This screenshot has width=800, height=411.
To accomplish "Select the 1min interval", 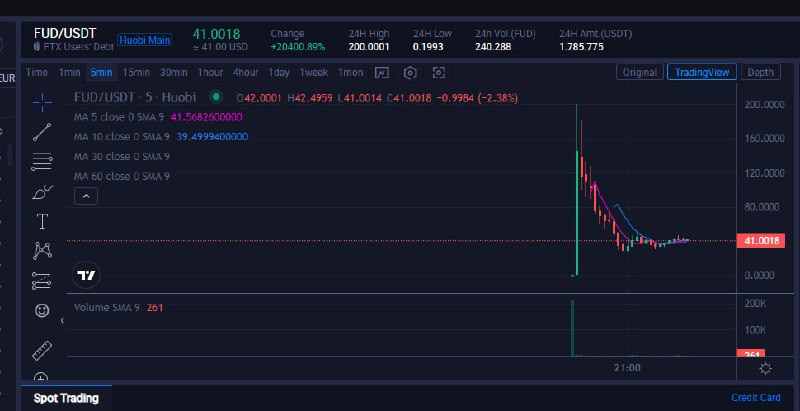I will (x=69, y=72).
